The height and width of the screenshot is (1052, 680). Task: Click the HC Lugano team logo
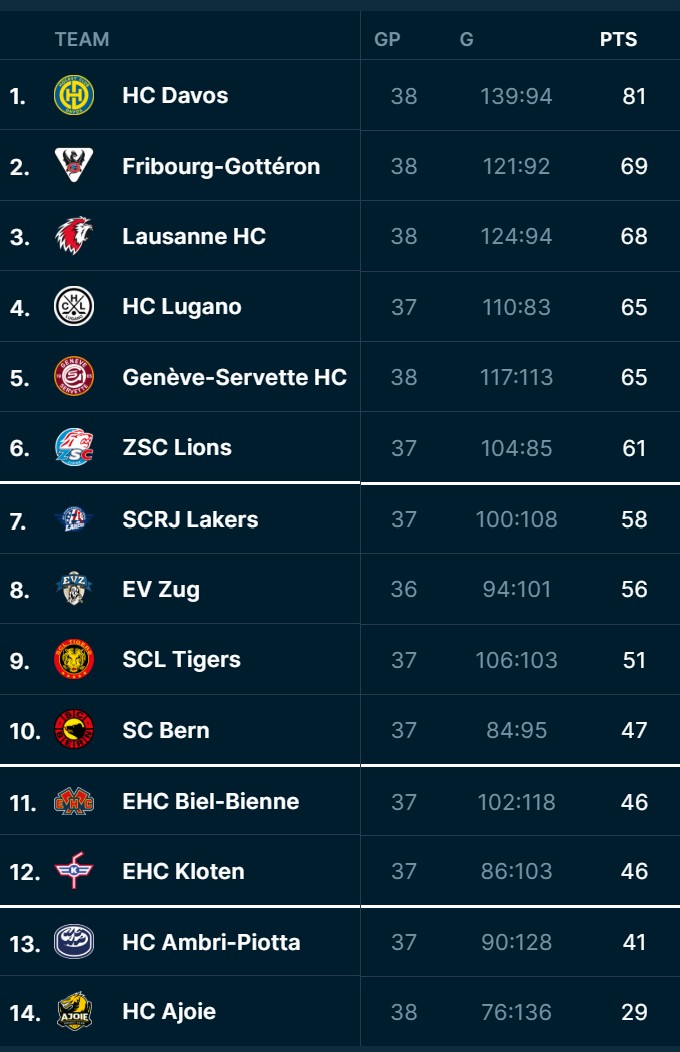tap(73, 306)
